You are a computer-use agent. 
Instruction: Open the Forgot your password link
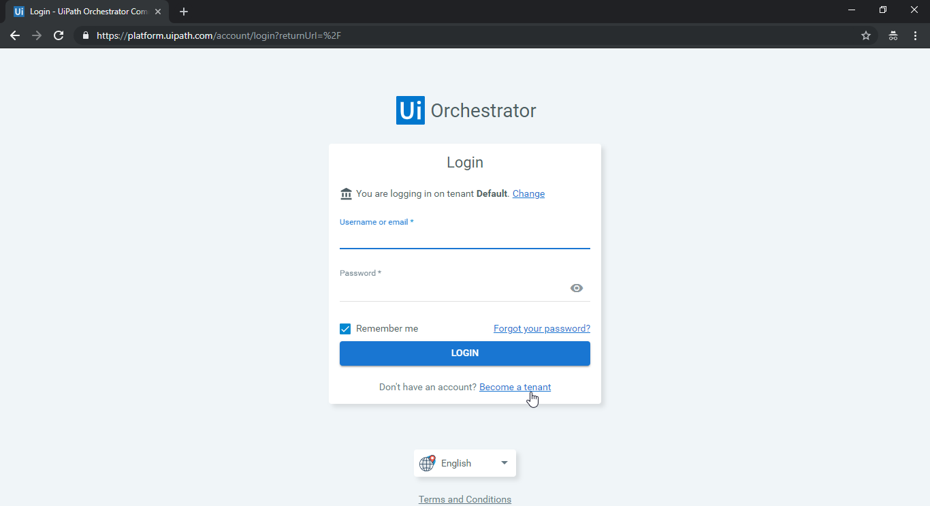coord(542,329)
